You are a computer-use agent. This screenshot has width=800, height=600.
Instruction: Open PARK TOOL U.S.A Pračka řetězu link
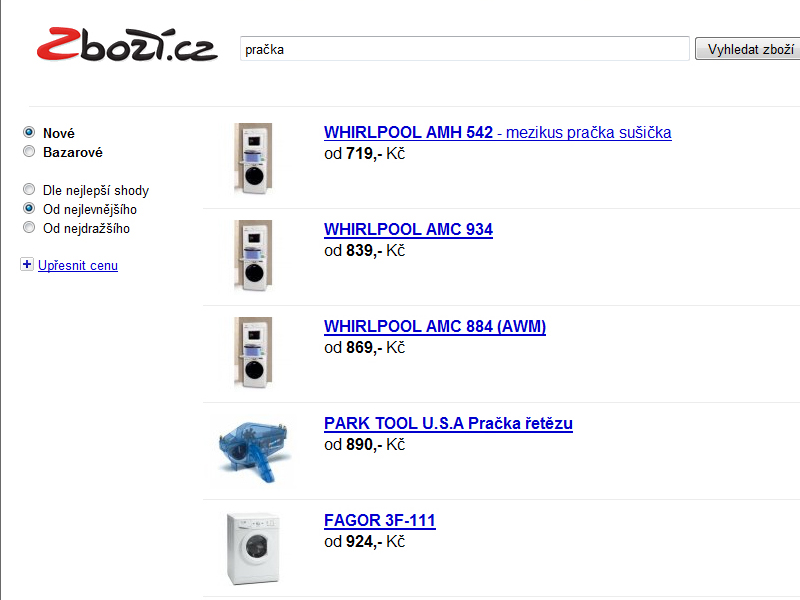(448, 423)
